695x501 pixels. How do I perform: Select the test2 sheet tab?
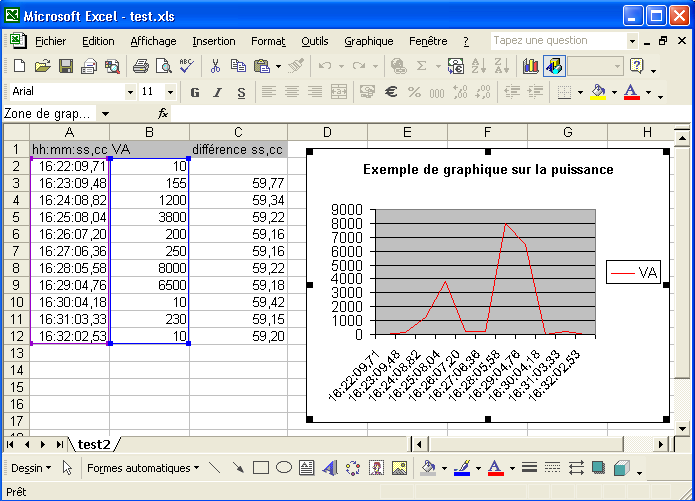tap(94, 443)
